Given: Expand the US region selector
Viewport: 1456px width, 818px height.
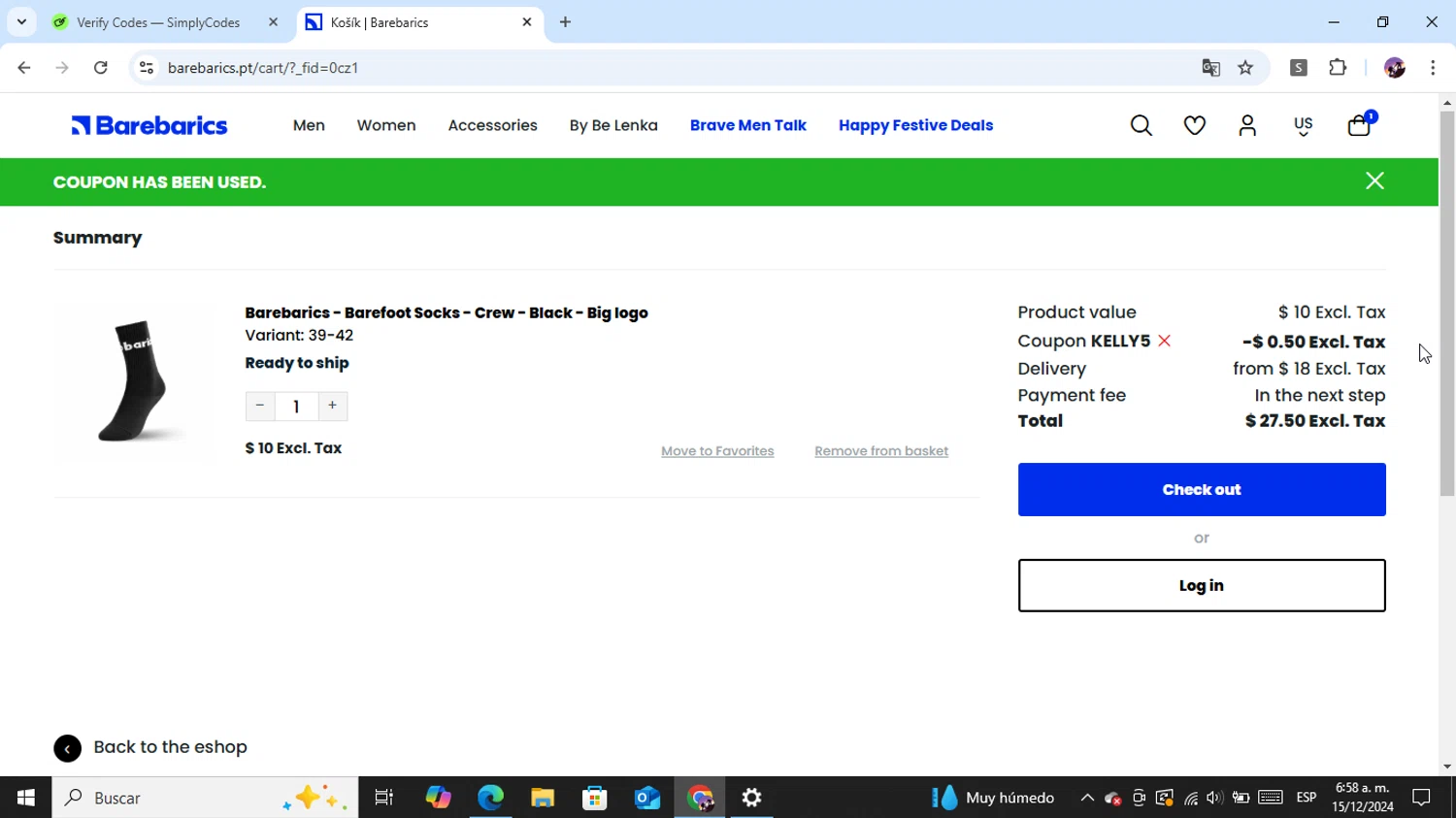Looking at the screenshot, I should (x=1304, y=126).
